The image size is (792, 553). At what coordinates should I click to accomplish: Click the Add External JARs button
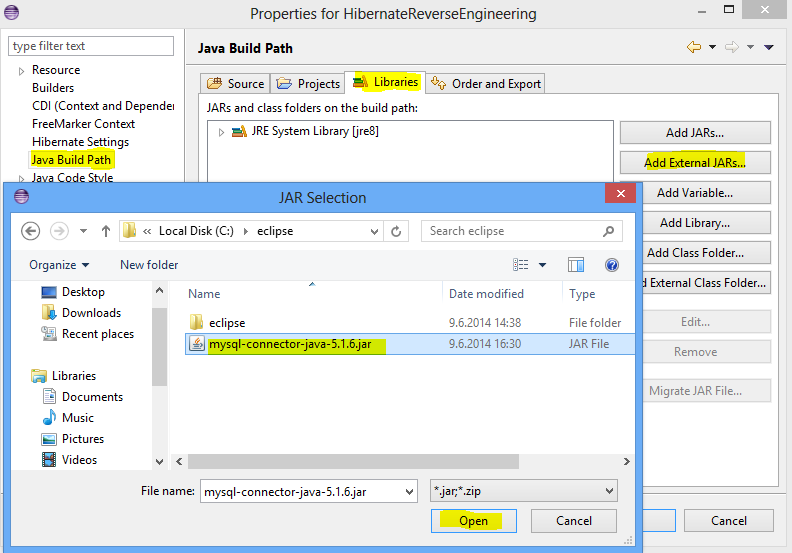(694, 162)
